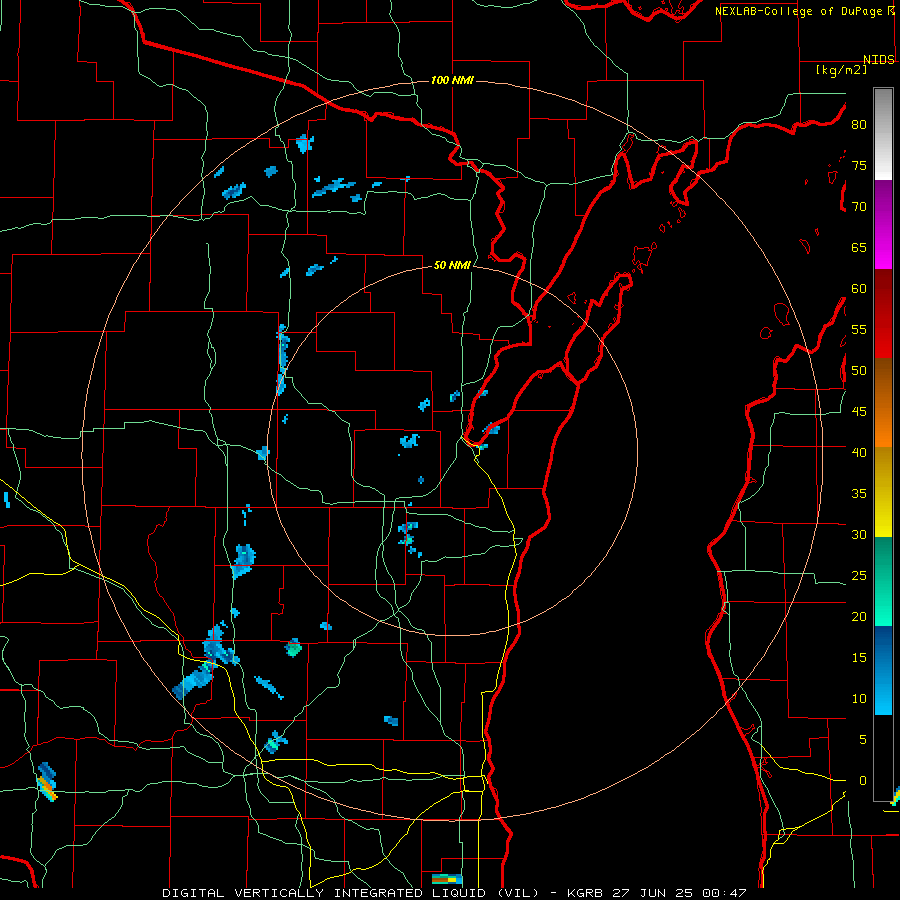Viewport: 900px width, 900px height.
Task: Pick the orange-brown segment of color scale
Action: point(883,403)
